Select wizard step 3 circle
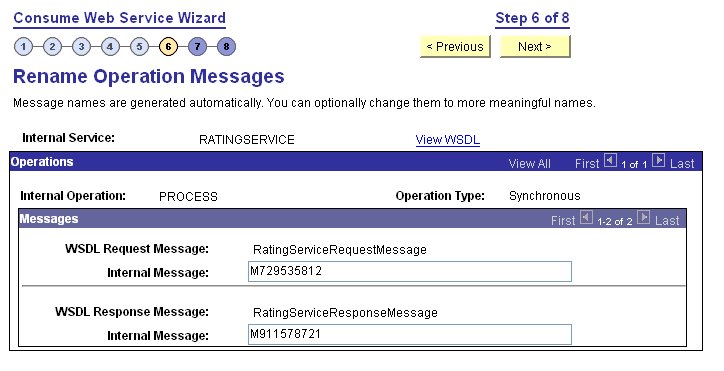Image resolution: width=724 pixels, height=371 pixels. [81, 47]
